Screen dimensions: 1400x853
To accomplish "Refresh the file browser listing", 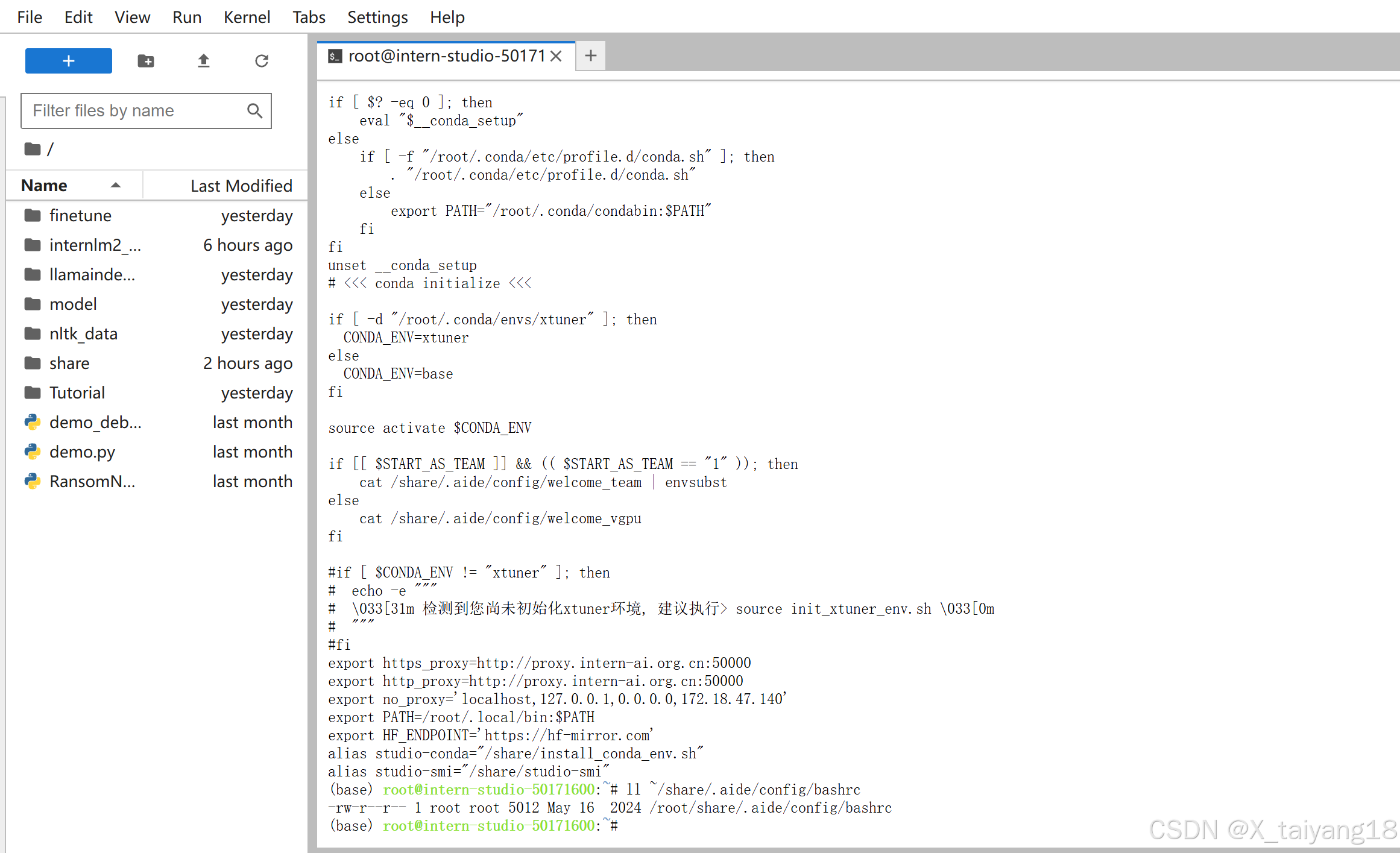I will (x=261, y=61).
